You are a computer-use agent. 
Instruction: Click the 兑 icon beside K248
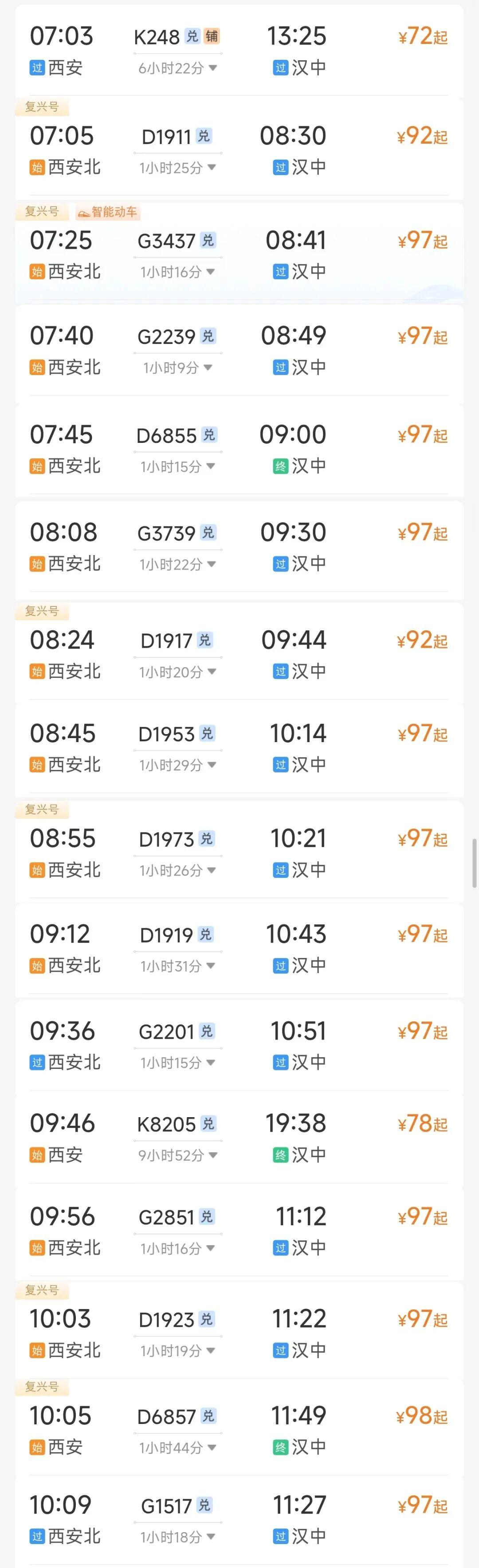tap(192, 36)
